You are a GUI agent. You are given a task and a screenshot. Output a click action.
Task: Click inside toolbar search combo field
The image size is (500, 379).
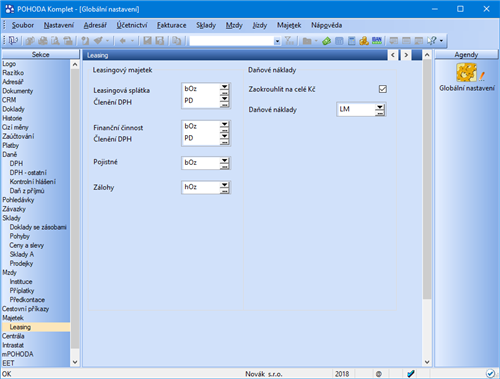pyautogui.click(x=232, y=41)
